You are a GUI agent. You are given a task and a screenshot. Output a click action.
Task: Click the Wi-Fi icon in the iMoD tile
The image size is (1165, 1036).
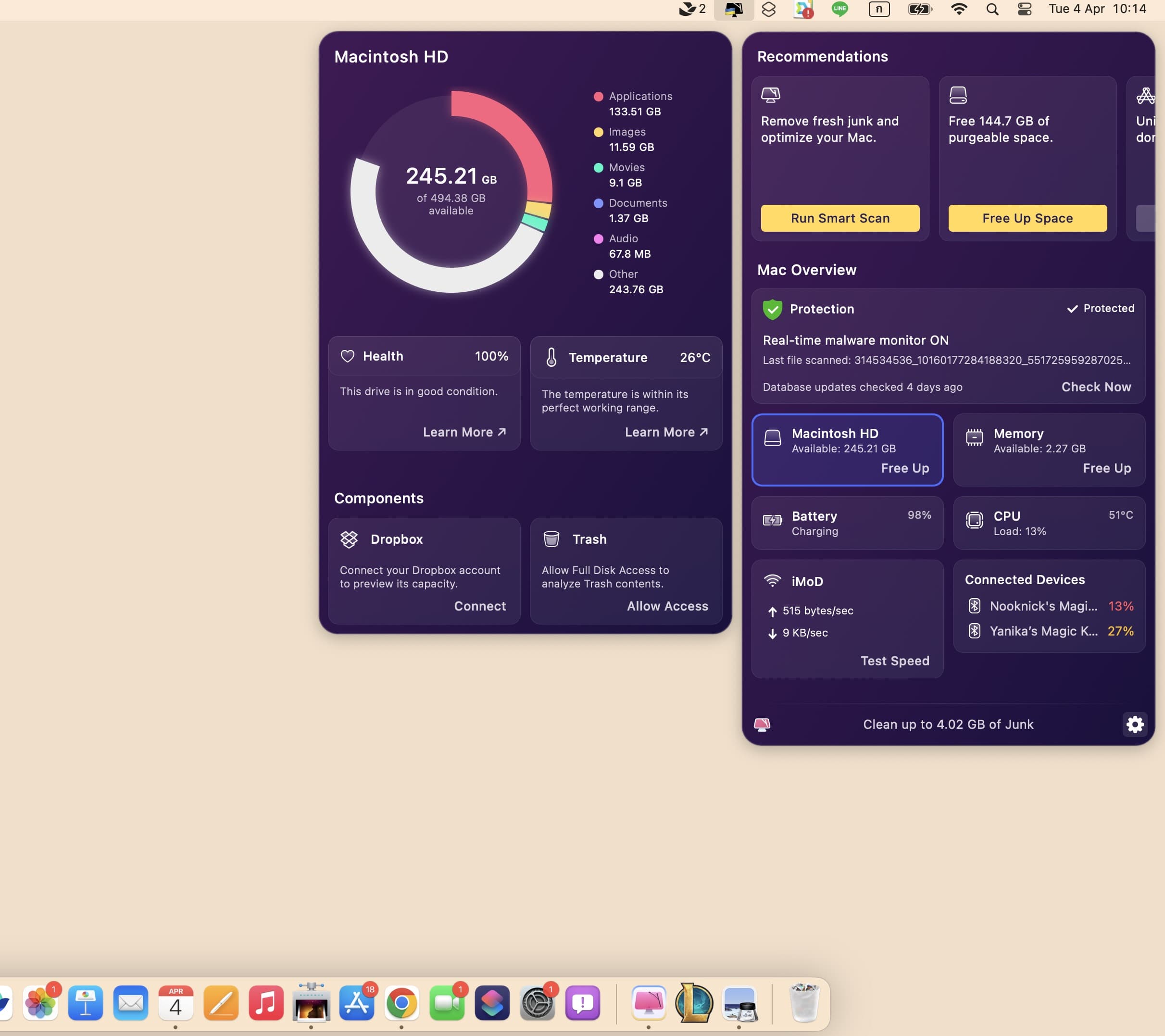click(772, 581)
